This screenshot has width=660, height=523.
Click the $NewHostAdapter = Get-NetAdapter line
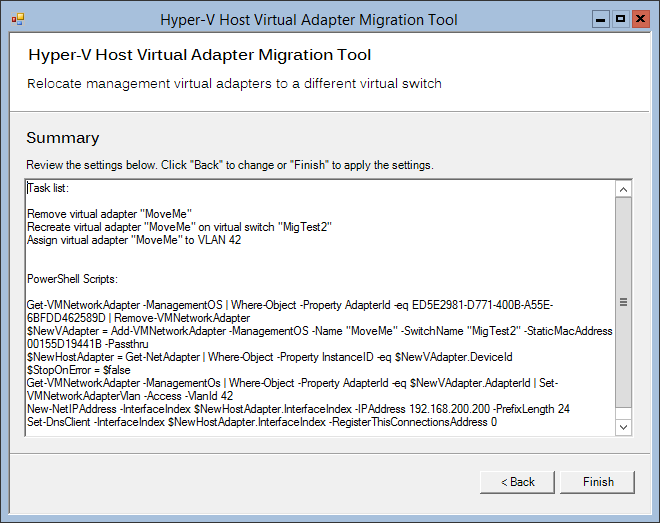tap(269, 357)
